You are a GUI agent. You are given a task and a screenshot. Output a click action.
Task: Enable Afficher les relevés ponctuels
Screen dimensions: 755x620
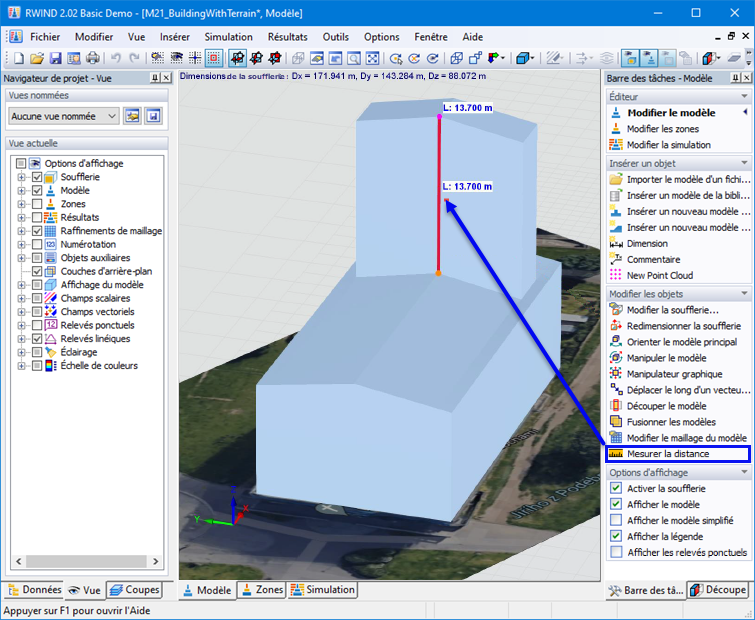616,552
